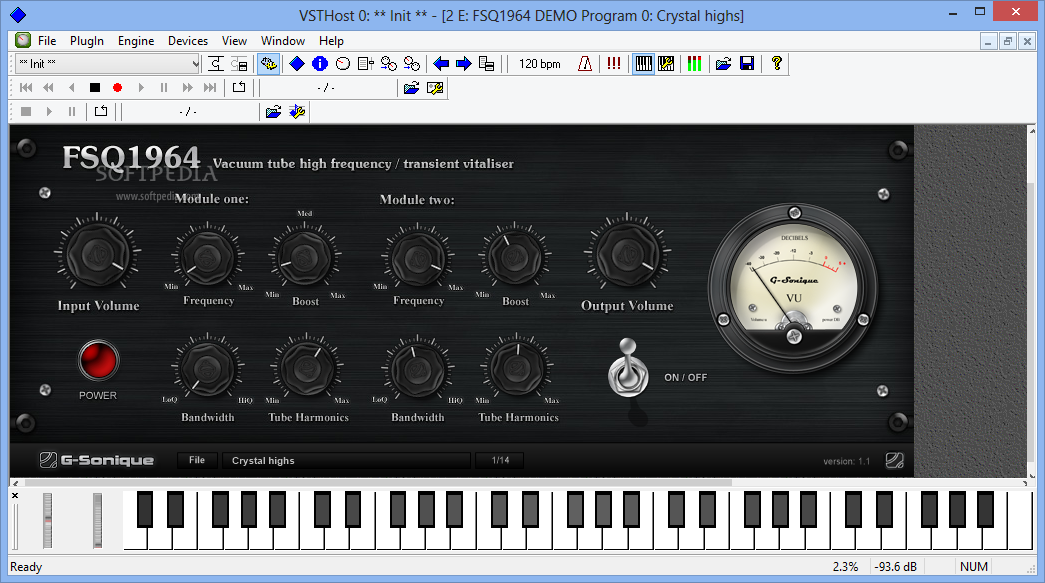Close the keyboard bar with small x

pyautogui.click(x=15, y=496)
